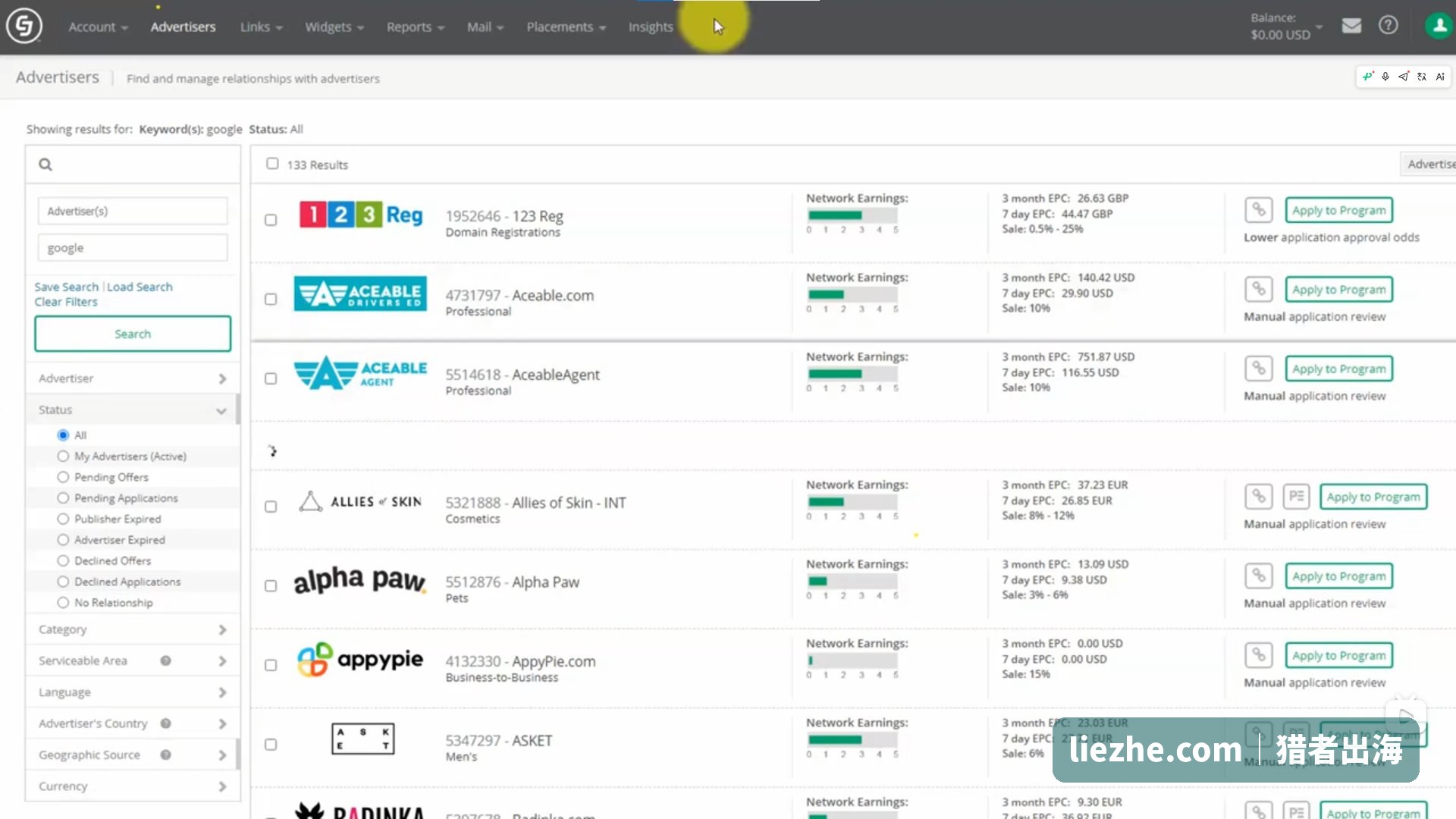The height and width of the screenshot is (819, 1456).
Task: Open the Insights menu item
Action: [651, 27]
